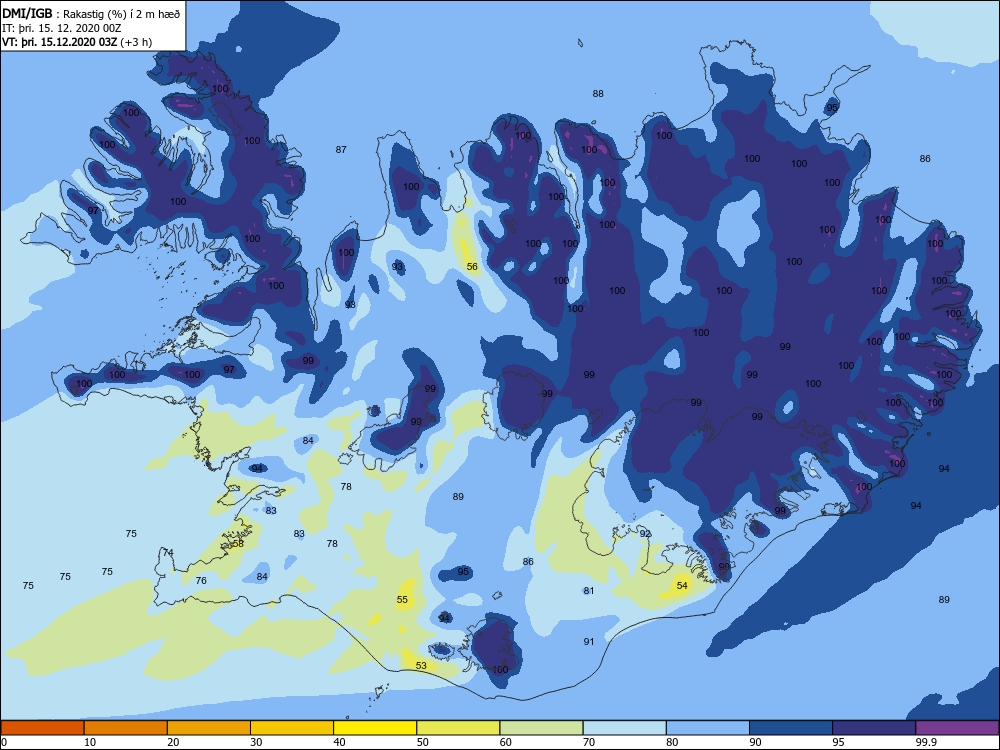Click the value '56' in the yellow patch
This screenshot has width=1000, height=750.
[x=472, y=267]
